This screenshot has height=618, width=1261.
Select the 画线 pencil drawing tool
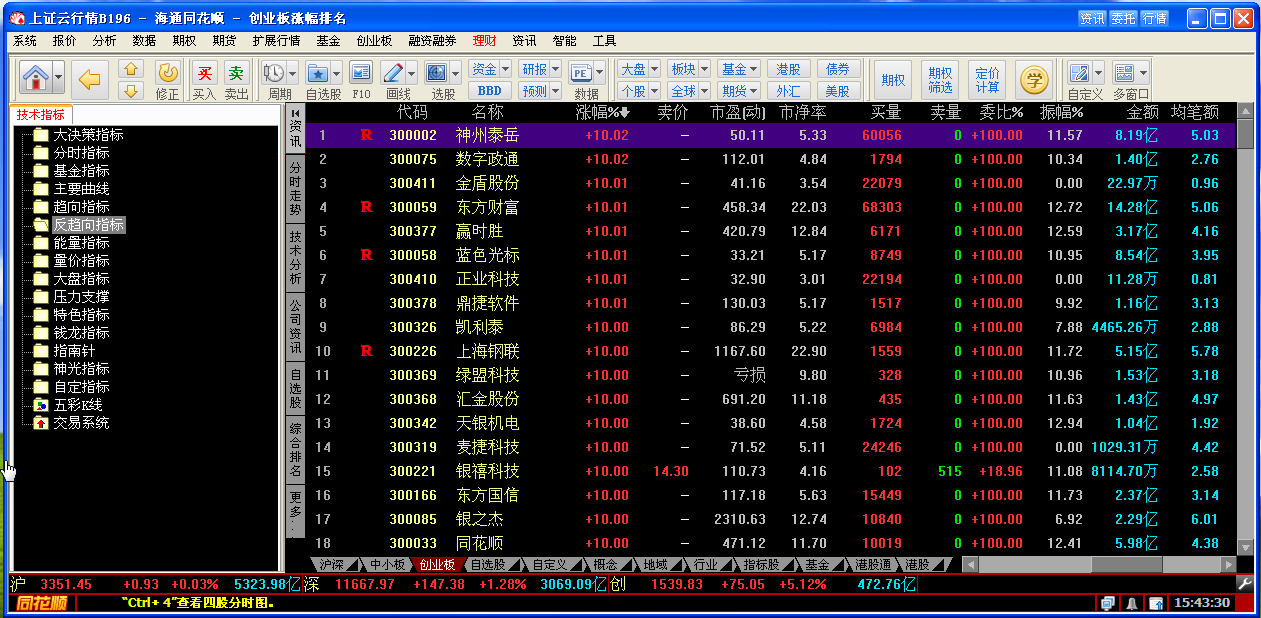click(x=393, y=73)
